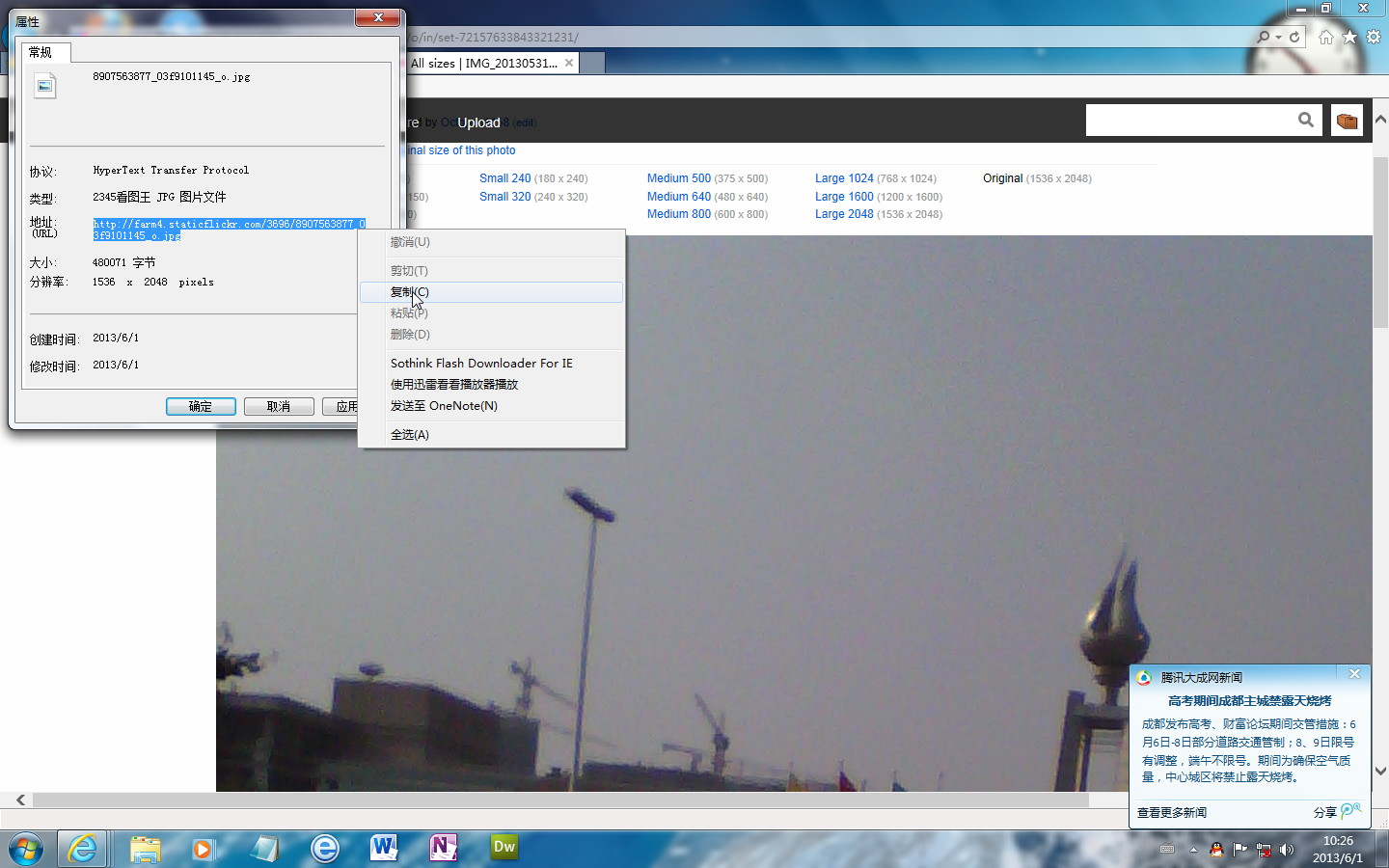
Task: Open the Medium 640 size link
Action: 678,197
